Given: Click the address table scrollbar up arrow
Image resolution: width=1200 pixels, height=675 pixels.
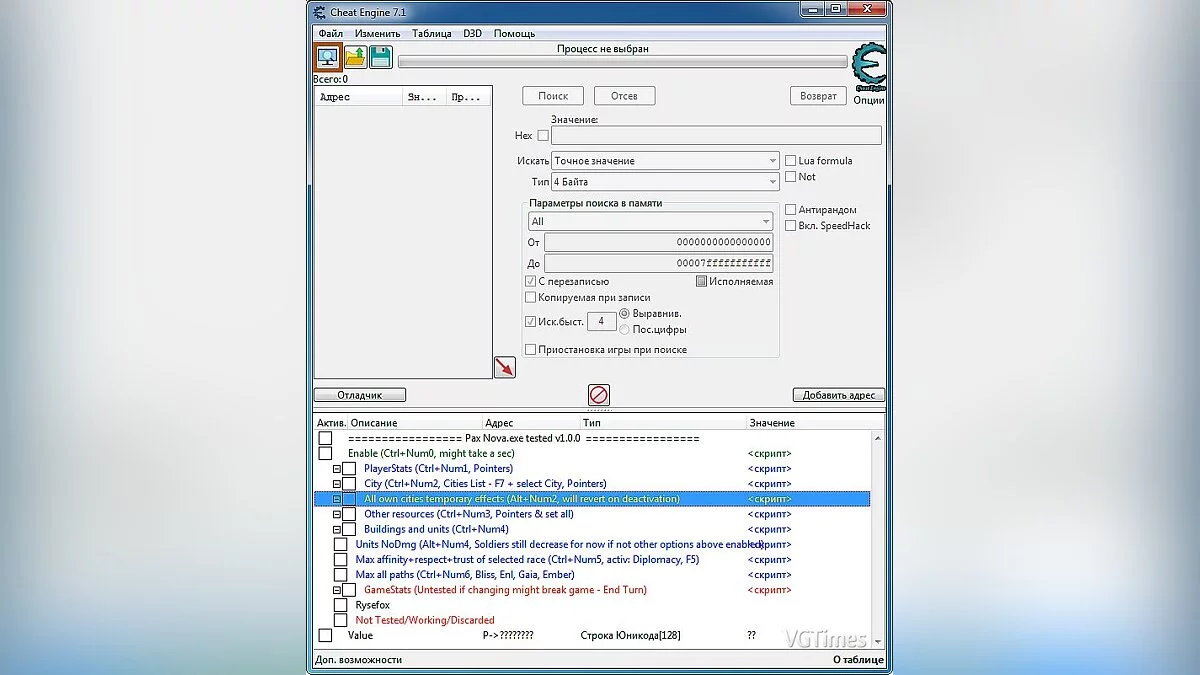Looking at the screenshot, I should point(878,438).
